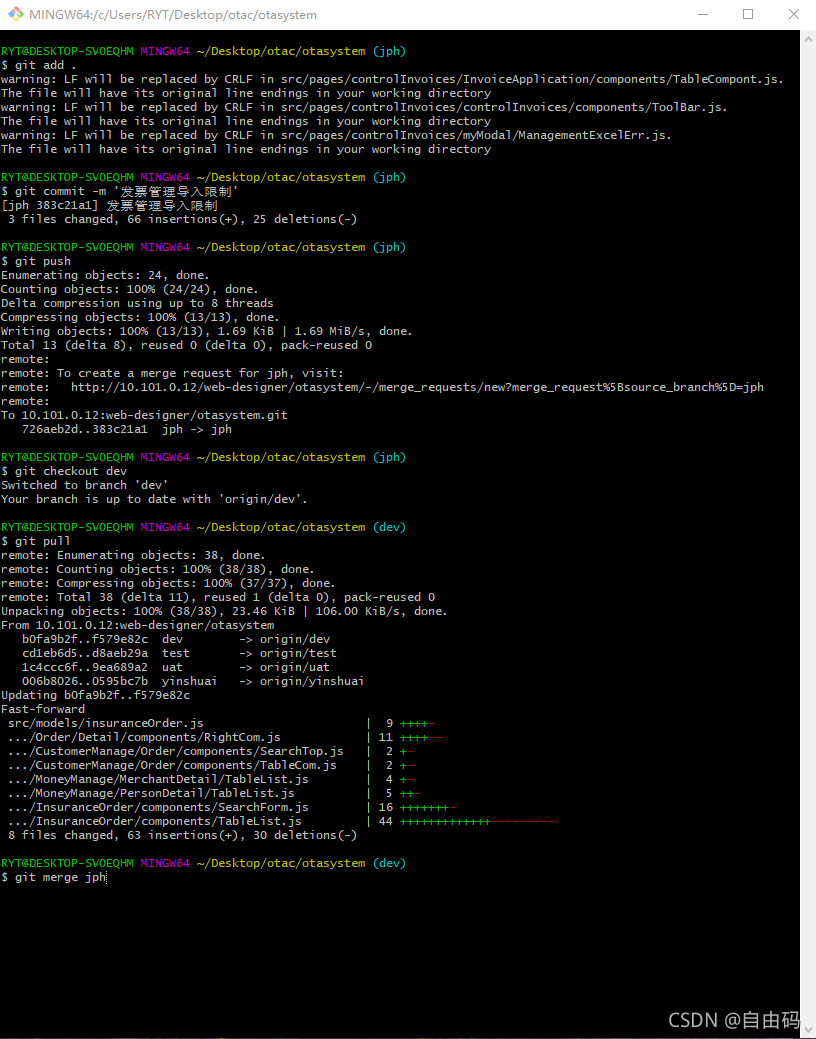Click src/models/insuranceOrder.js in diff stat
The width and height of the screenshot is (816, 1039).
(106, 723)
